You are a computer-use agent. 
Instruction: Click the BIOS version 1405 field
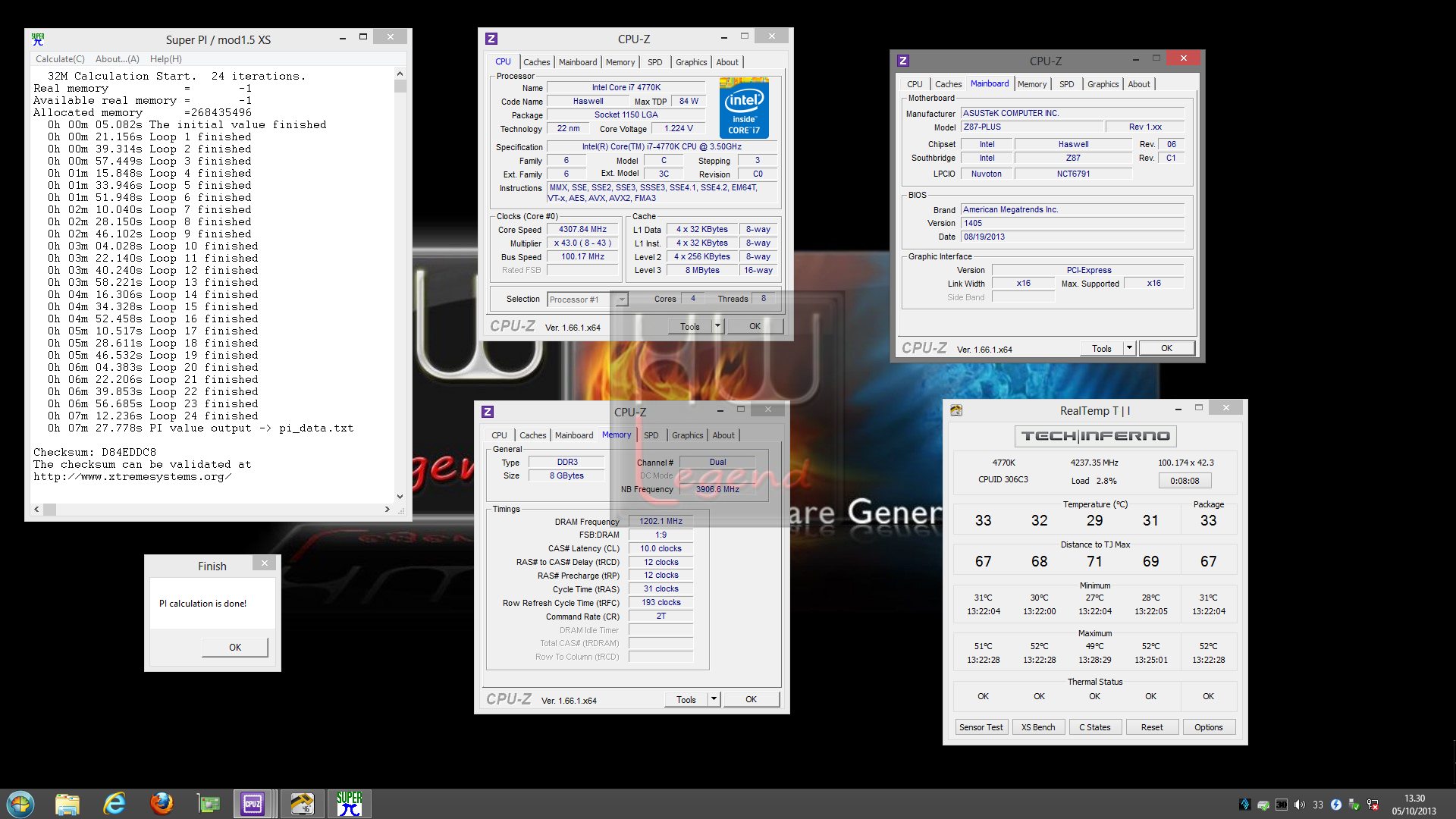(x=1073, y=223)
